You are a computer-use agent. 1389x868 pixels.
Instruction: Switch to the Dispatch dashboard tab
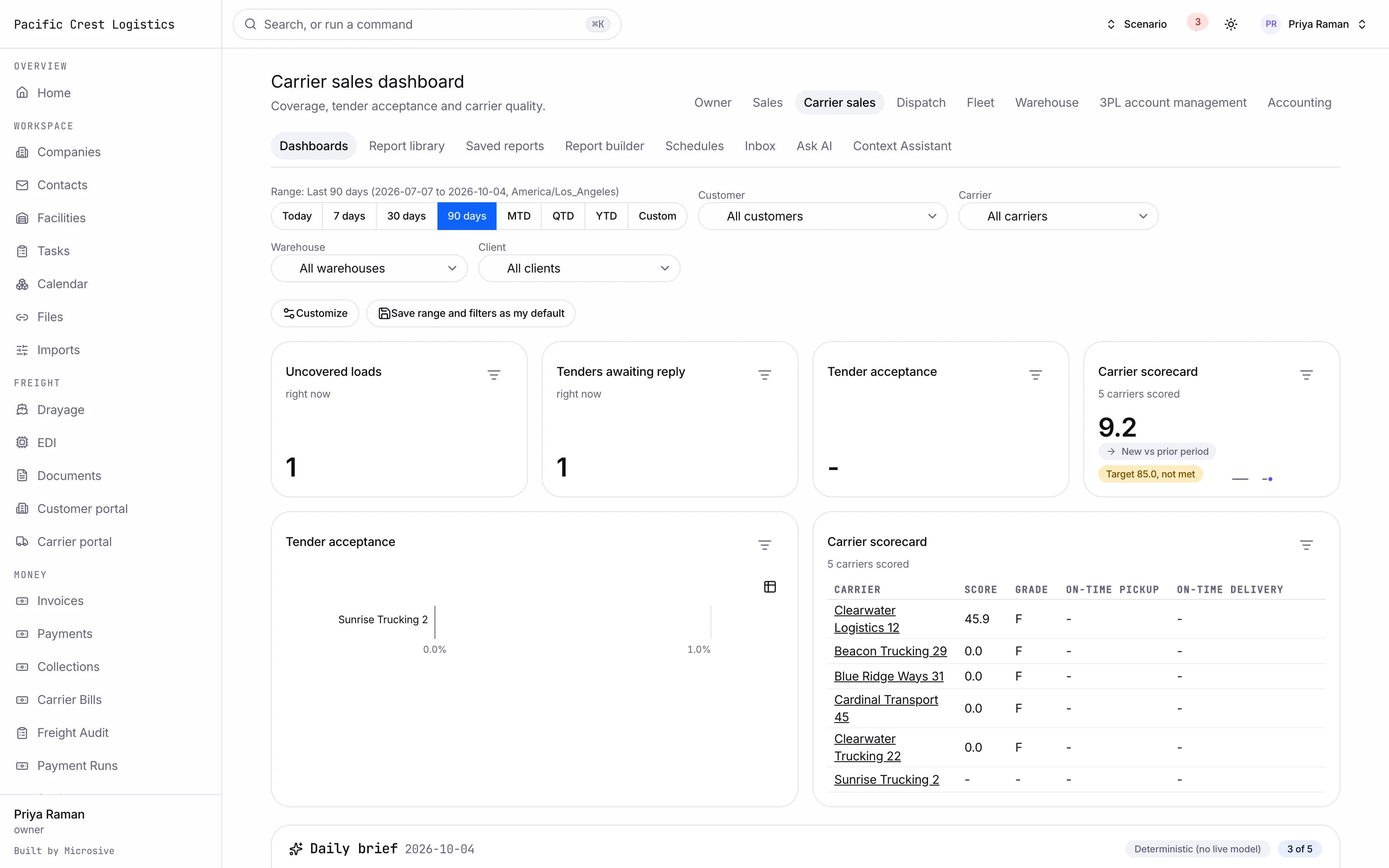(921, 103)
